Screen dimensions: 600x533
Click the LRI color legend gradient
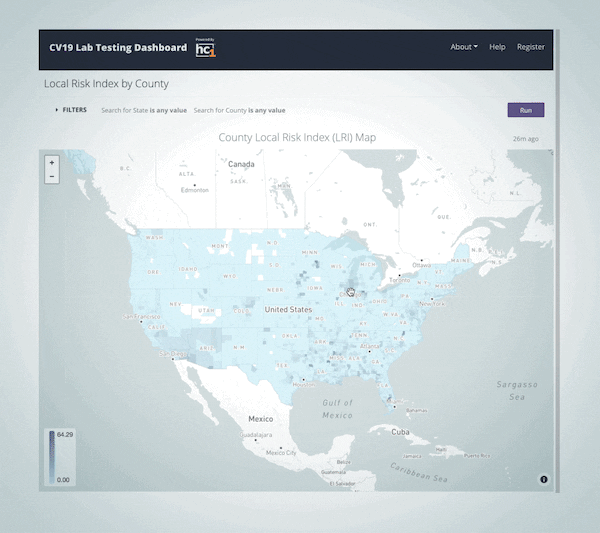pyautogui.click(x=52, y=457)
